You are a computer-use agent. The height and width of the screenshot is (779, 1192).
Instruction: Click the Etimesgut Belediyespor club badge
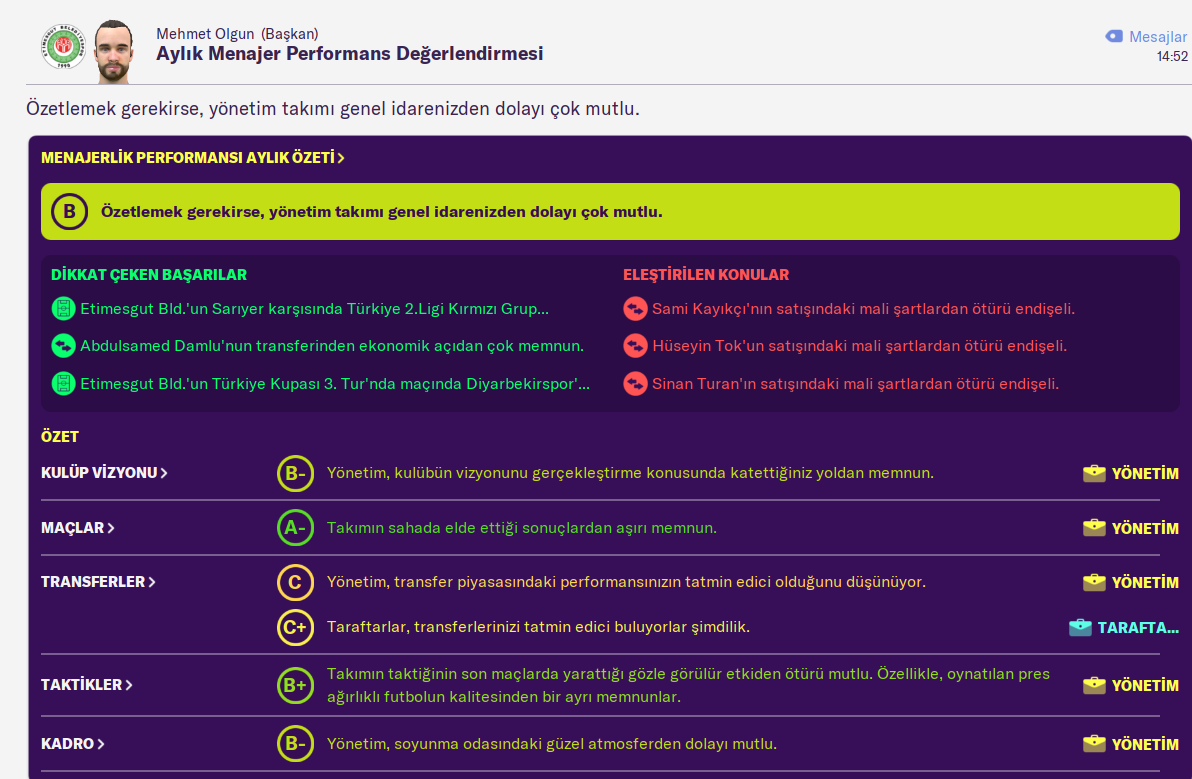coord(62,47)
